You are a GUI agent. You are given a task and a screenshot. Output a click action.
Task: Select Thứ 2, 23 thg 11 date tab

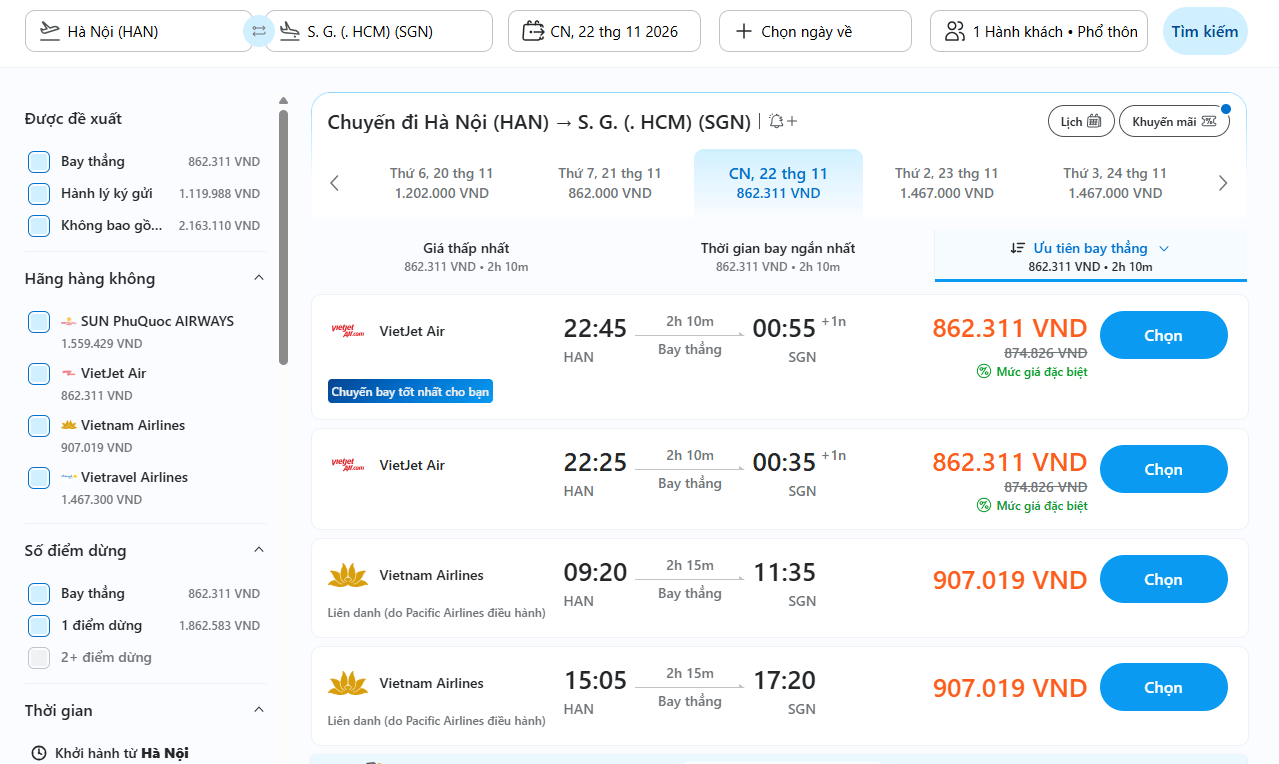click(946, 183)
